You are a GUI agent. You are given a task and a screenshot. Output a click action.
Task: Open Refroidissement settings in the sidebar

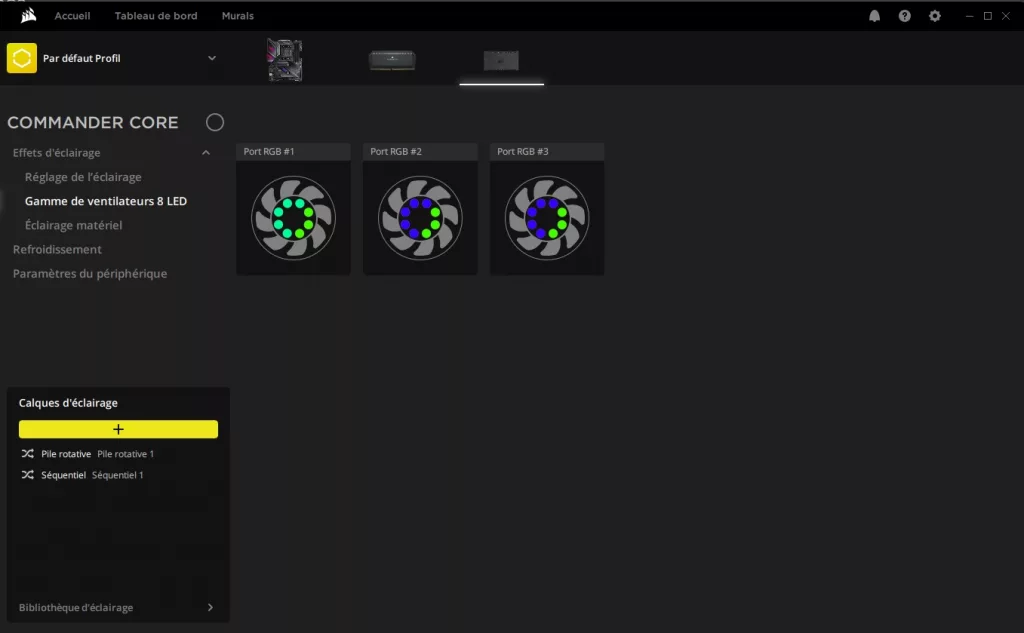coord(57,249)
